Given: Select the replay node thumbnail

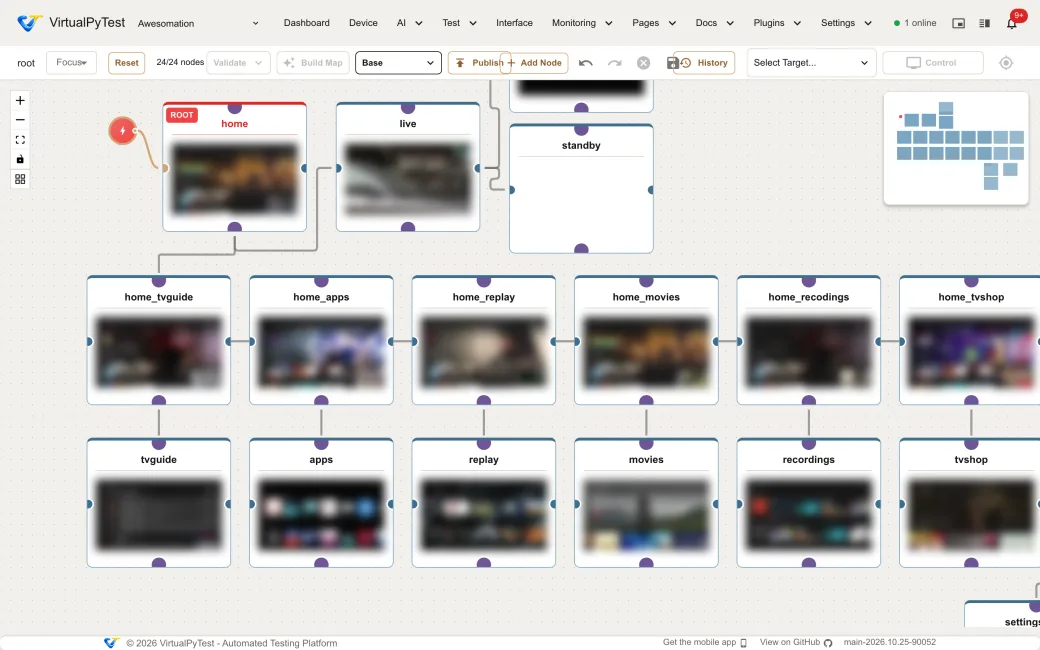Looking at the screenshot, I should coord(484,515).
